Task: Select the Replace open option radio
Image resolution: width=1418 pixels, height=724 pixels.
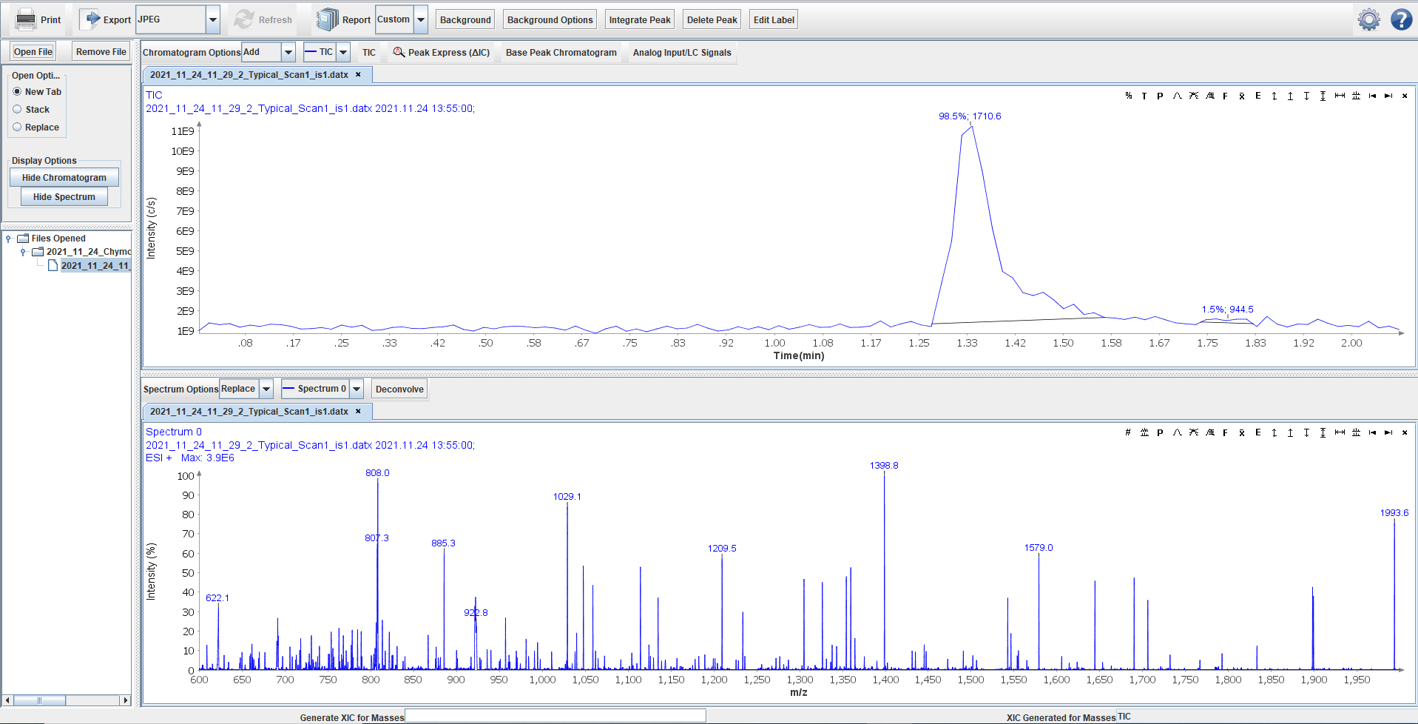Action: click(x=17, y=127)
